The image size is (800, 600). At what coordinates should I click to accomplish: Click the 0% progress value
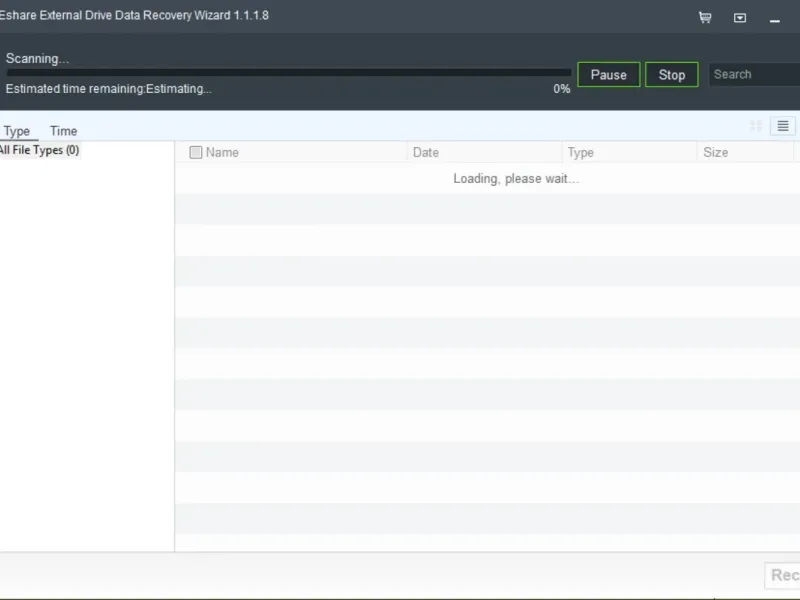coord(562,89)
